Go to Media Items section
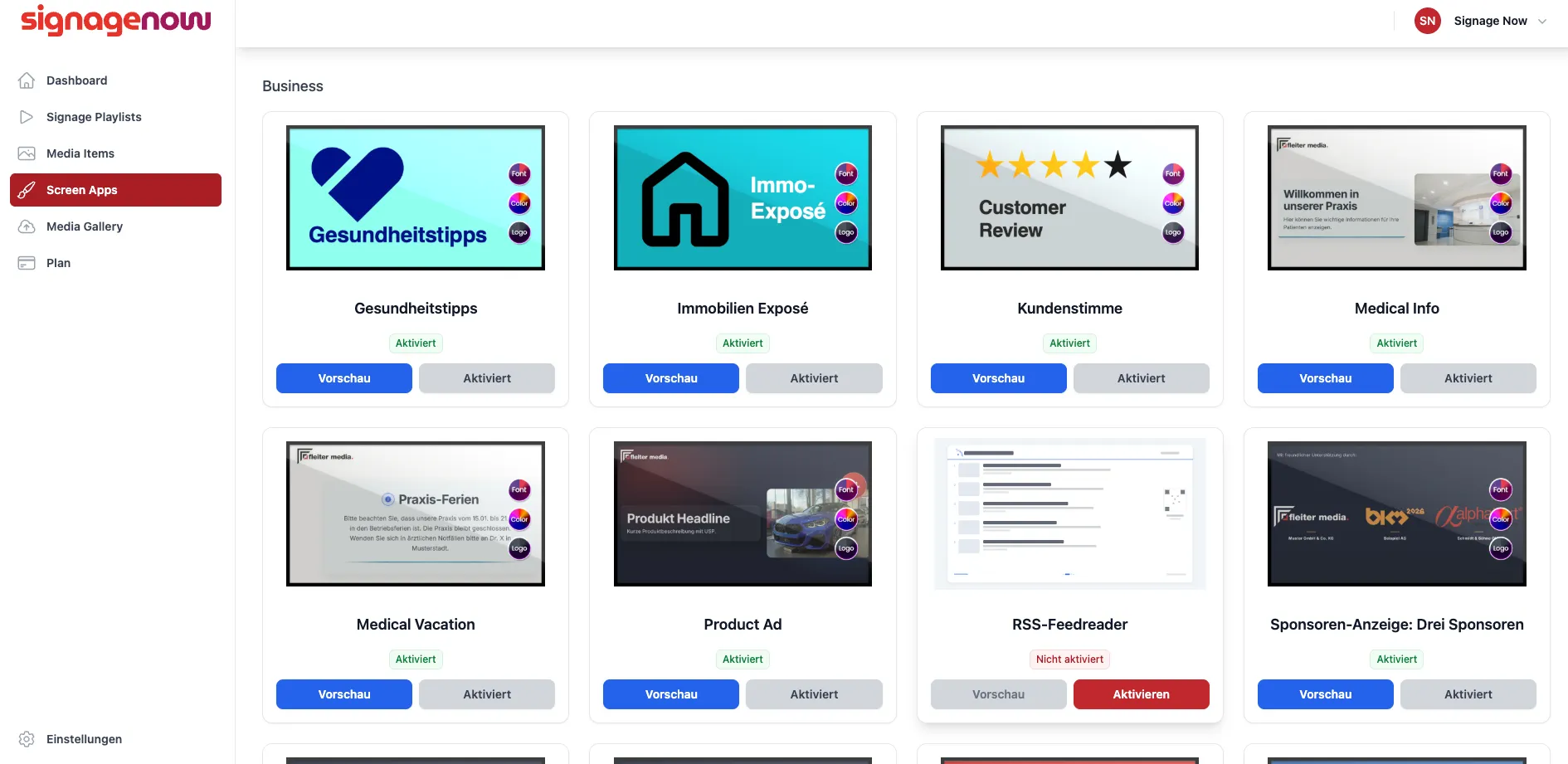The height and width of the screenshot is (764, 1568). (x=115, y=153)
